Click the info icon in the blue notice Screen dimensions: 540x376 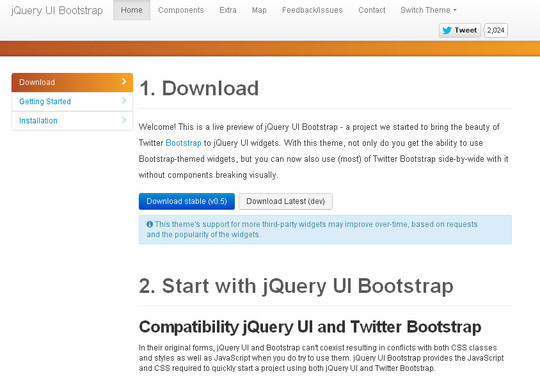(x=149, y=224)
